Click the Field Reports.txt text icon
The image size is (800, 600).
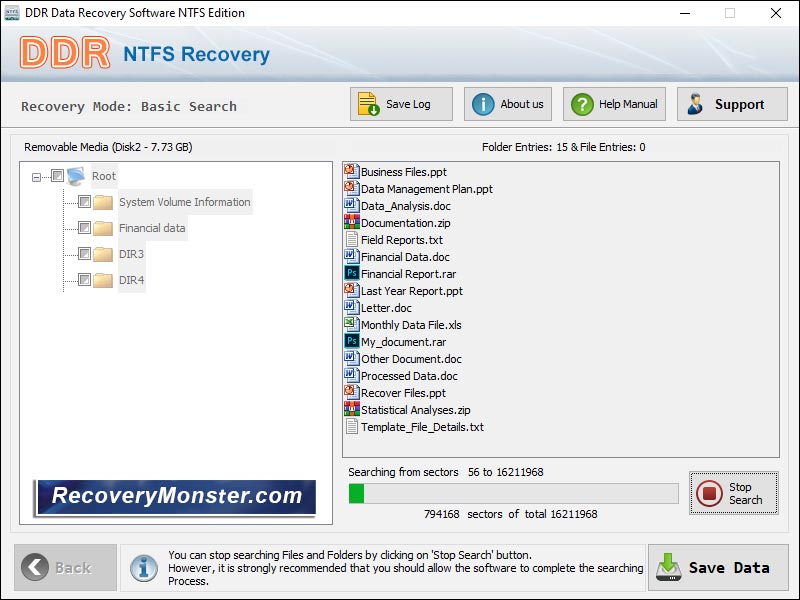pos(350,239)
